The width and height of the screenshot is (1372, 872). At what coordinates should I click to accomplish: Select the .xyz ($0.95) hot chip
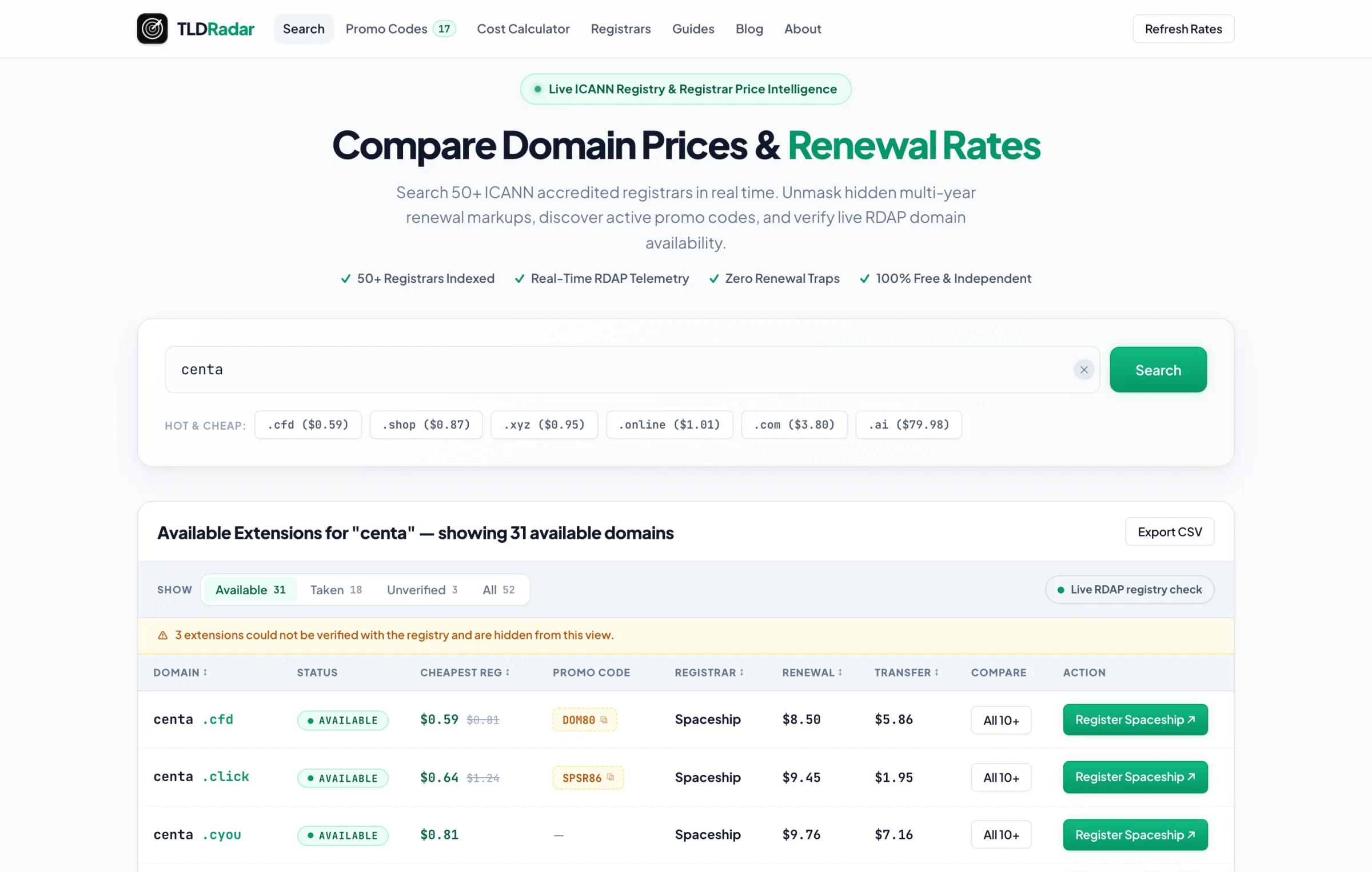(x=544, y=425)
